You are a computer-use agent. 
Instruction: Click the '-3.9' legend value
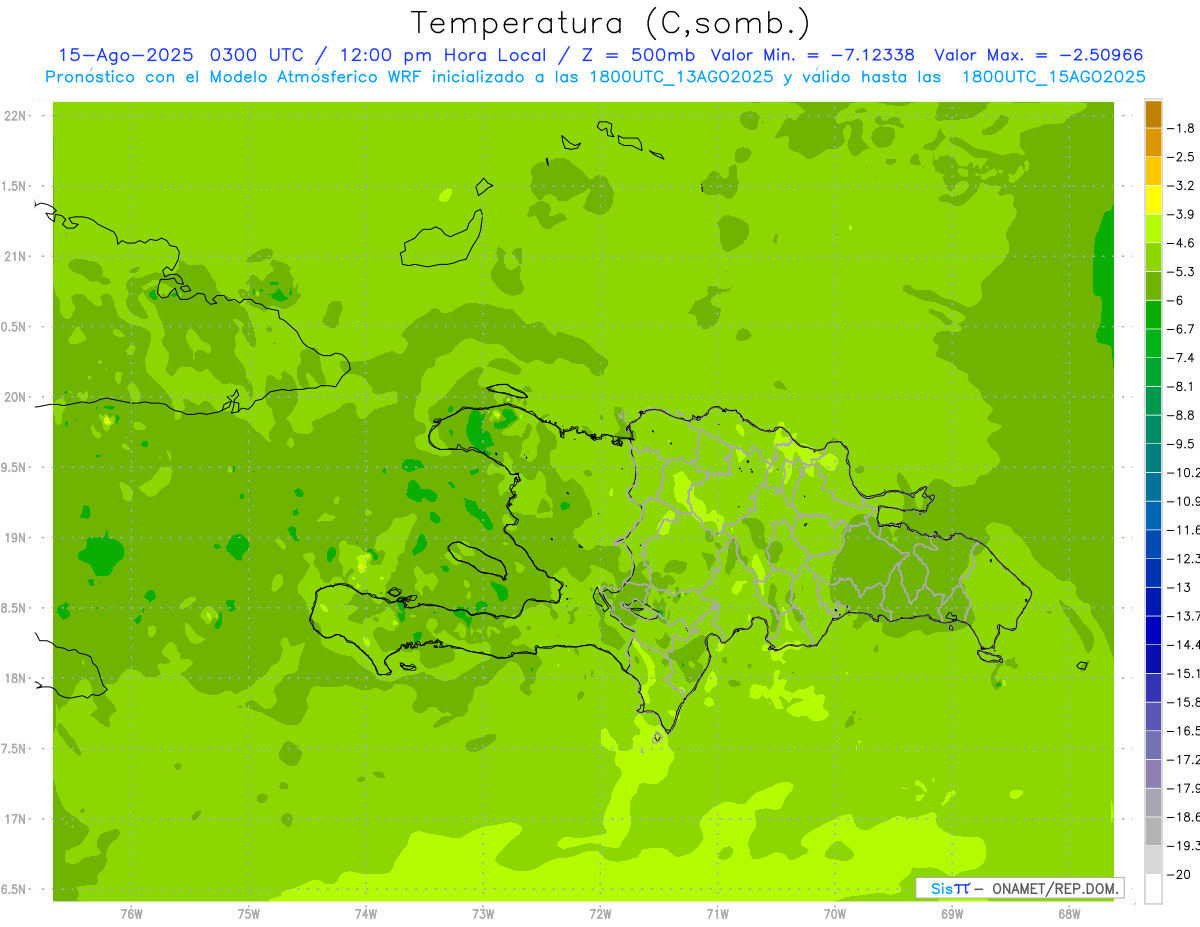click(1183, 215)
